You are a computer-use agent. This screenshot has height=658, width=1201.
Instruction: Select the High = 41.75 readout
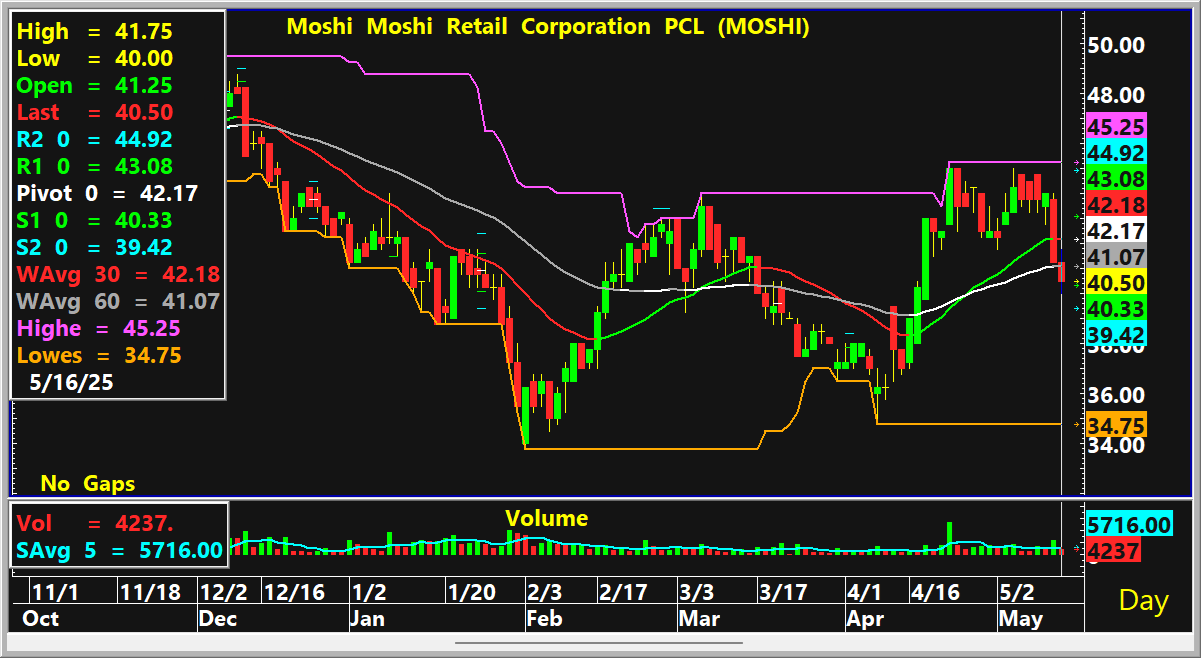[x=94, y=32]
